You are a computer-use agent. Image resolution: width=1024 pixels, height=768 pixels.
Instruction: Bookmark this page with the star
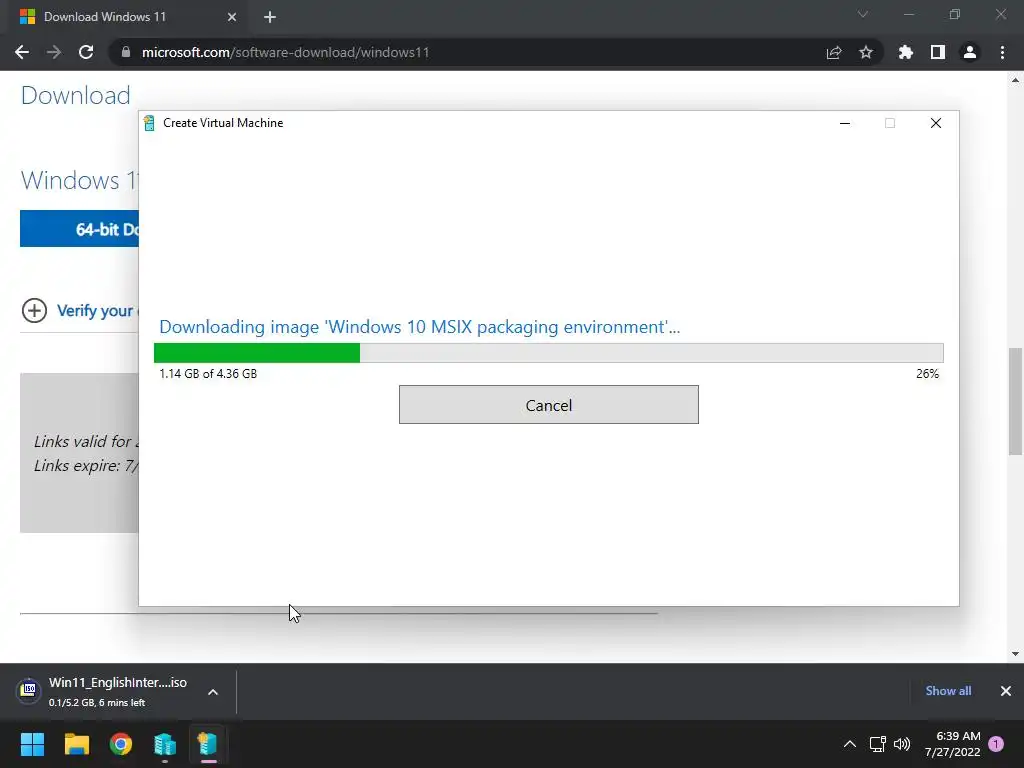(x=866, y=52)
